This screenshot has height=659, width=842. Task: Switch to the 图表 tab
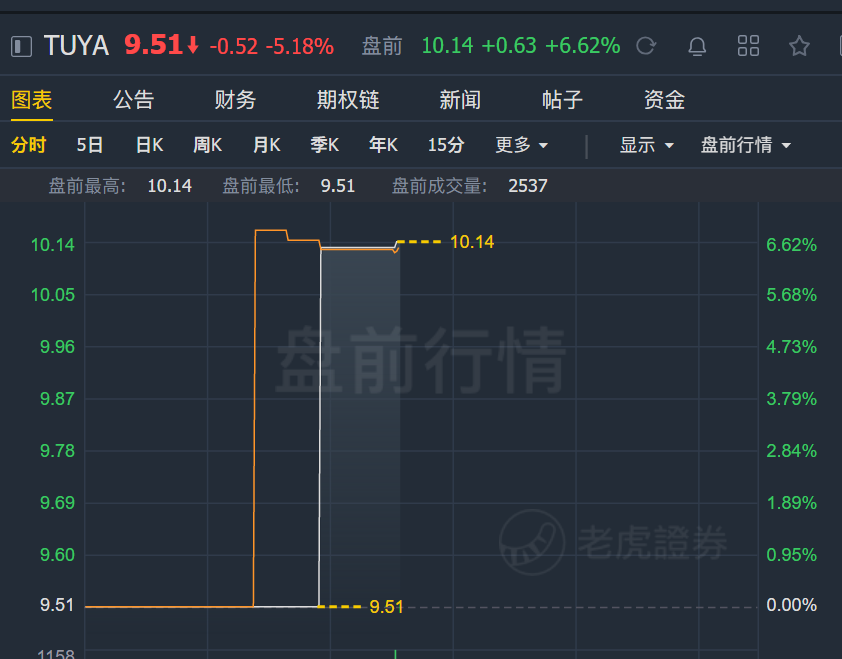click(x=32, y=100)
